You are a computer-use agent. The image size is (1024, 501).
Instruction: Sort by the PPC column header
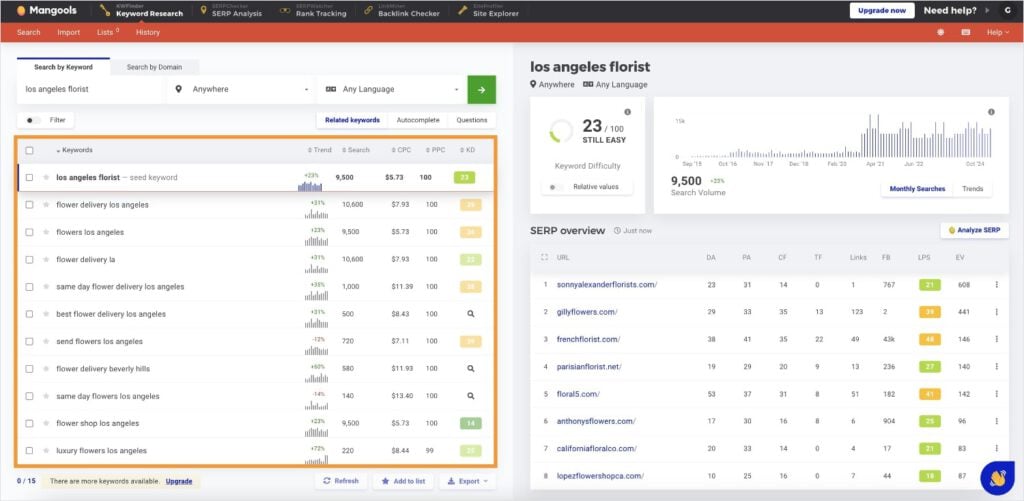[435, 150]
